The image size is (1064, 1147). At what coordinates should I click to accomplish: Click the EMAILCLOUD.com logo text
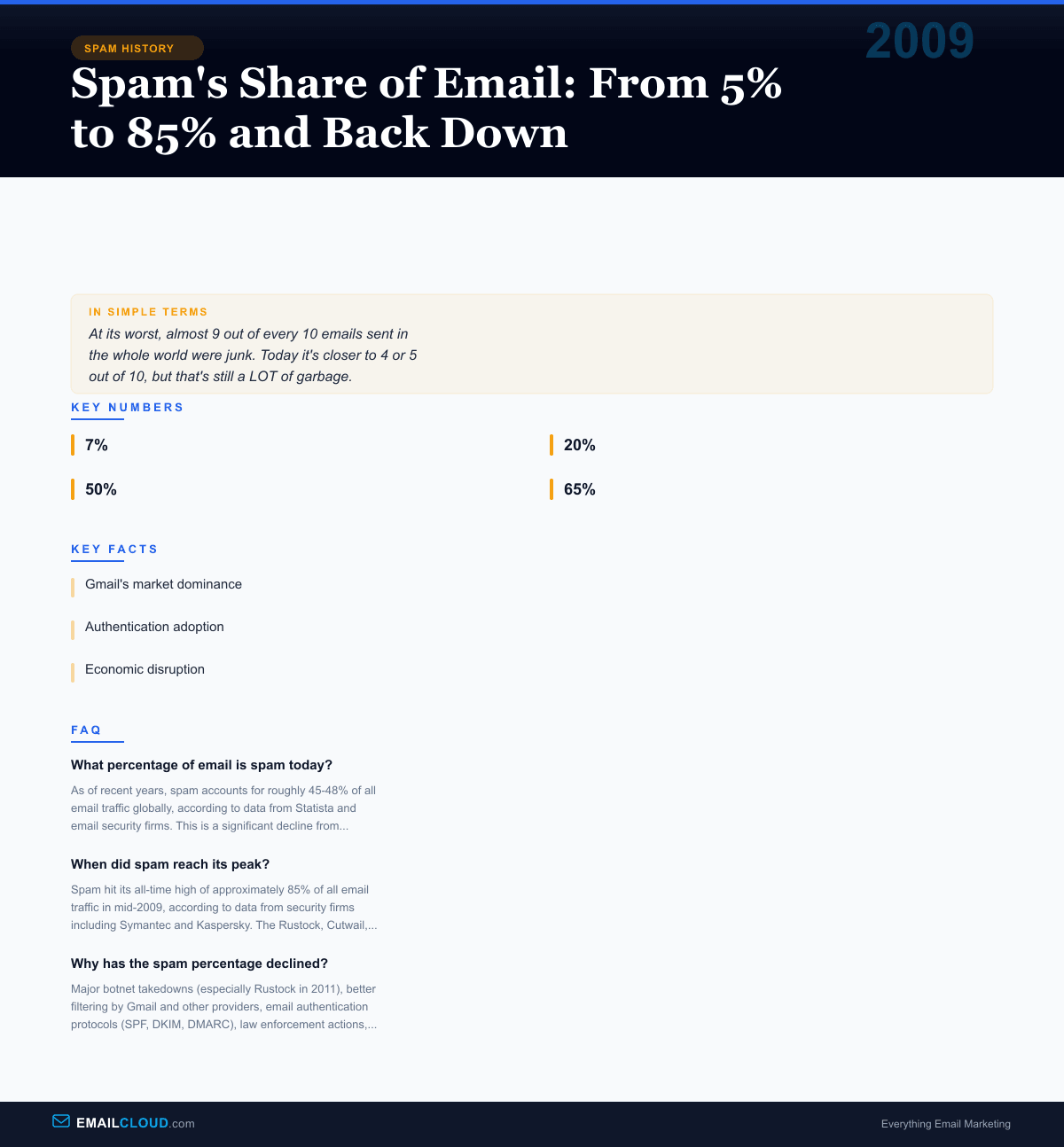pos(136,1123)
